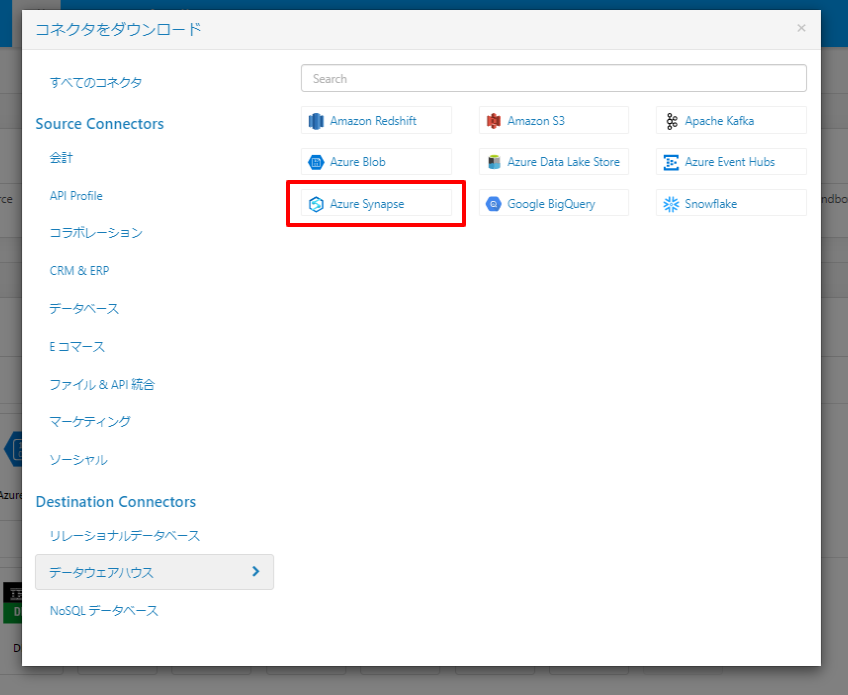This screenshot has height=695, width=848.
Task: Select the Amazon Redshift label
Action: [x=373, y=121]
